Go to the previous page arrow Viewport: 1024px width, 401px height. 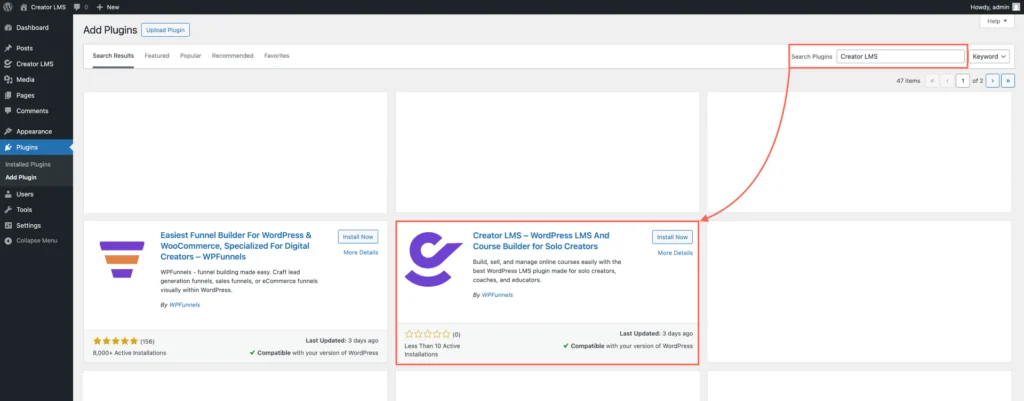947,81
